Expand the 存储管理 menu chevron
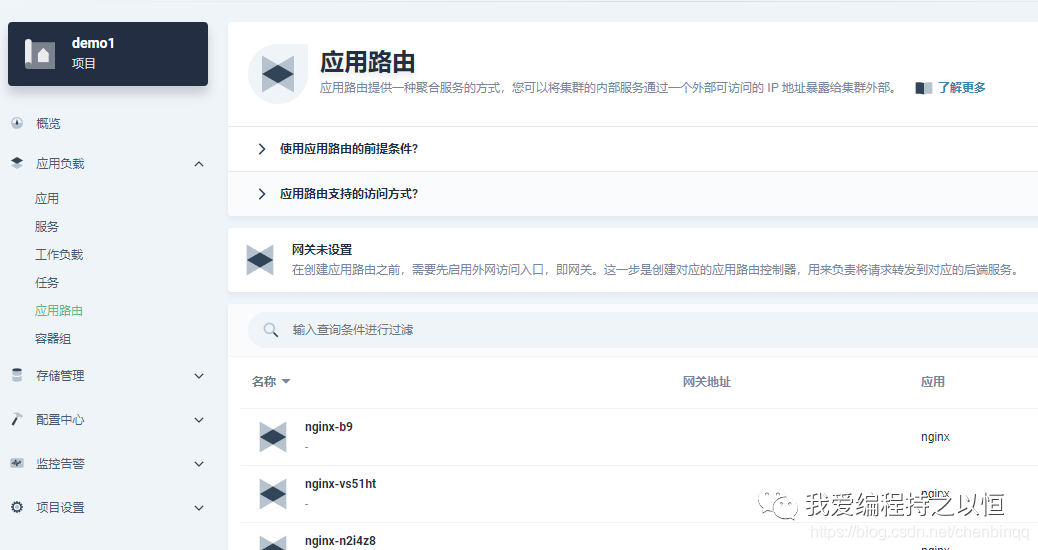This screenshot has width=1038, height=550. (x=199, y=376)
